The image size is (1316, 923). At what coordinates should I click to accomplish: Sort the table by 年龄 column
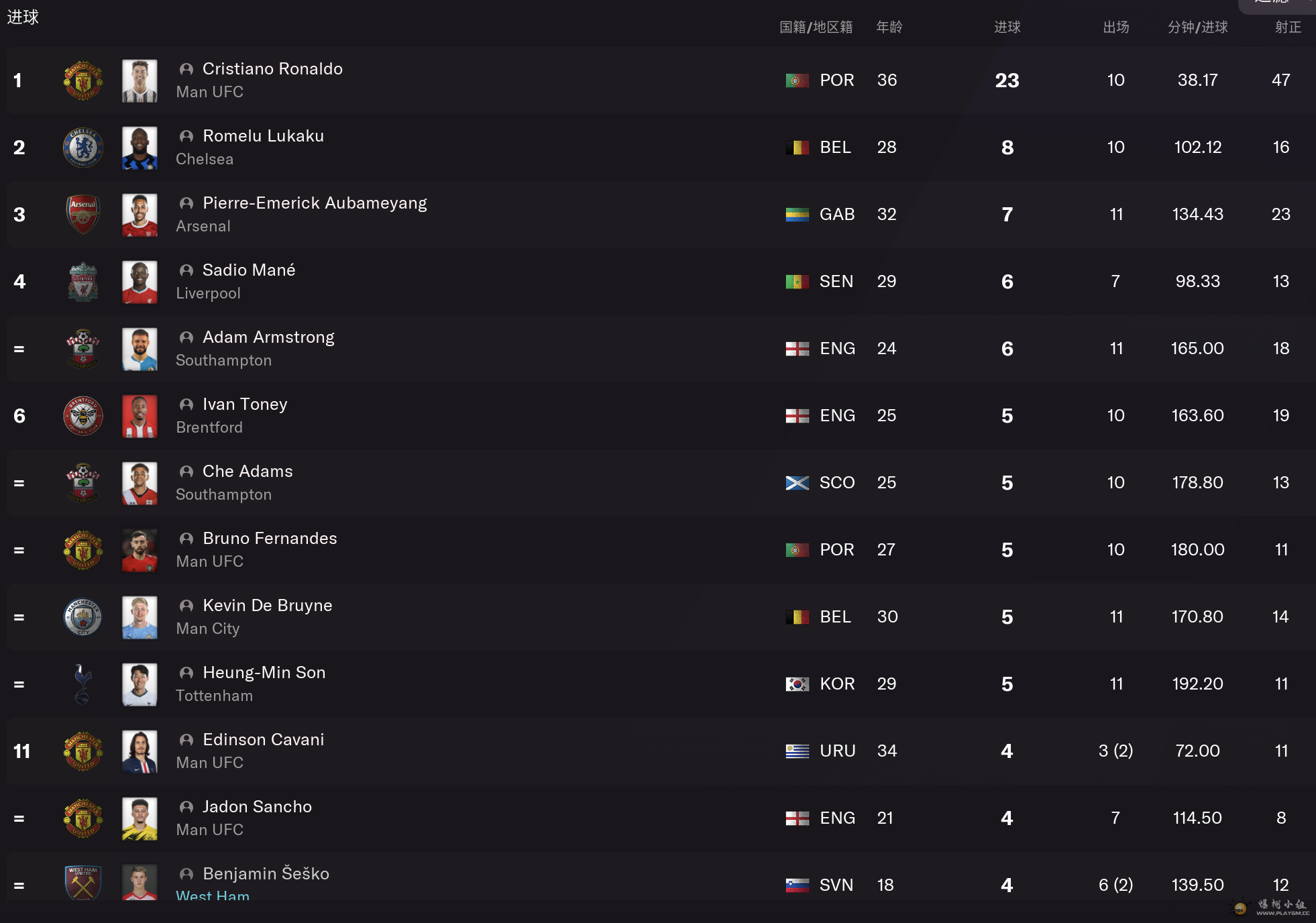click(x=889, y=27)
